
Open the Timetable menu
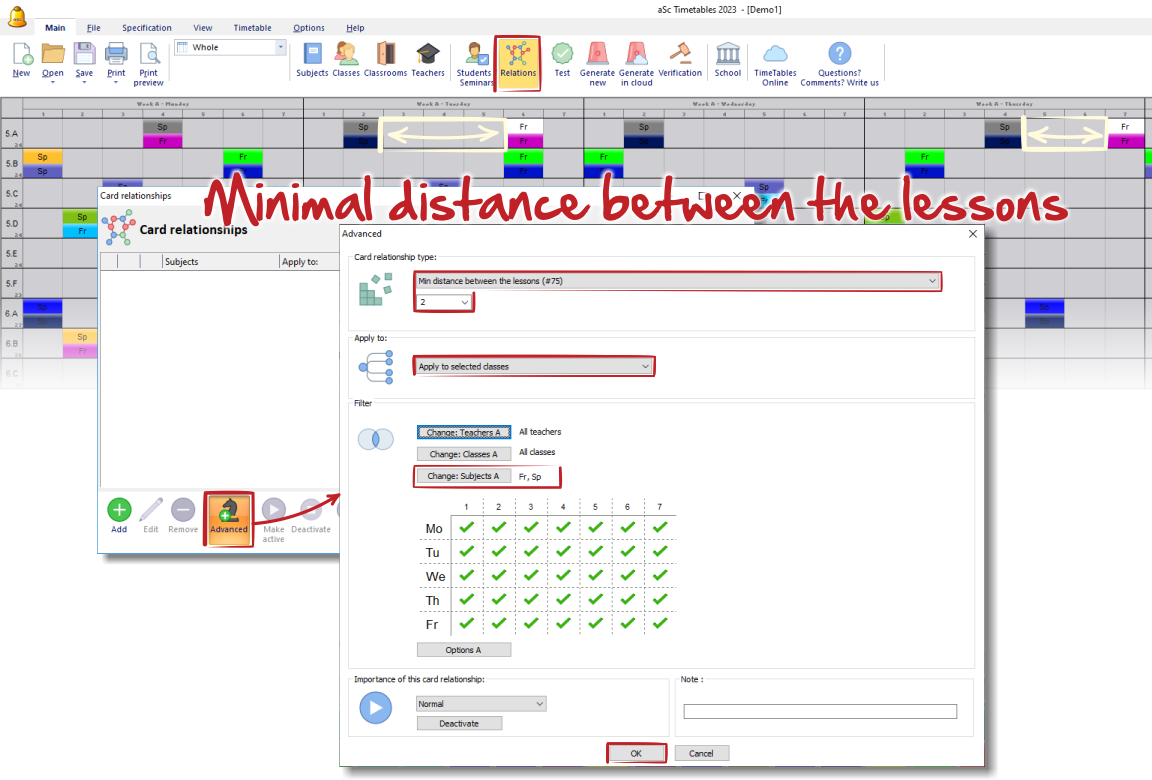click(x=253, y=28)
